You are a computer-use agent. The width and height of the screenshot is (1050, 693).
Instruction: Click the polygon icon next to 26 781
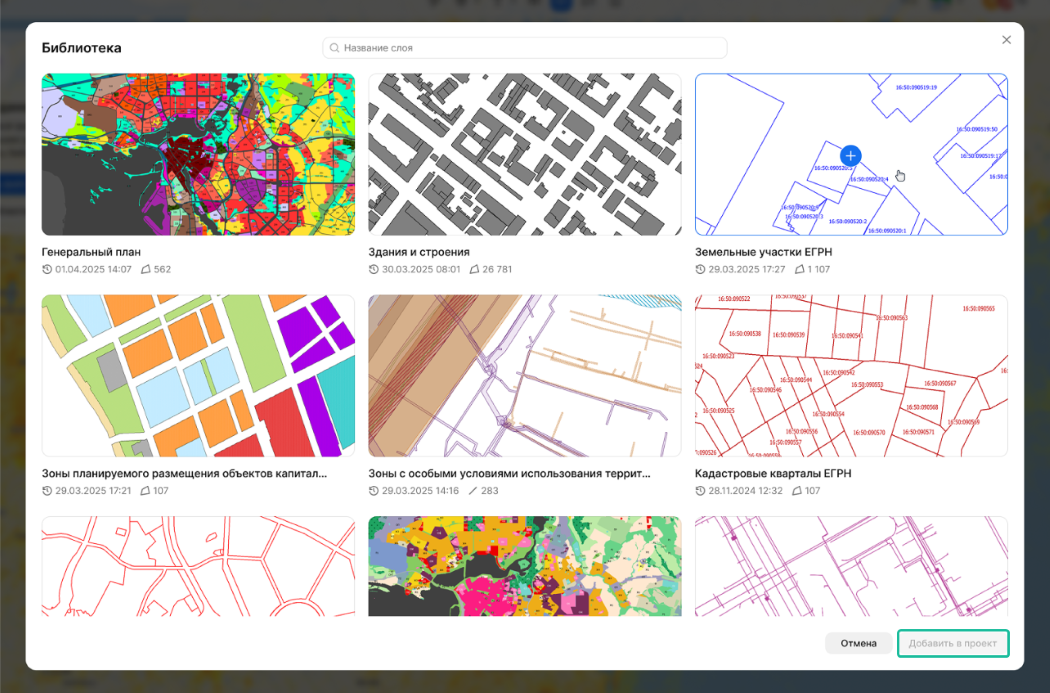pos(474,270)
